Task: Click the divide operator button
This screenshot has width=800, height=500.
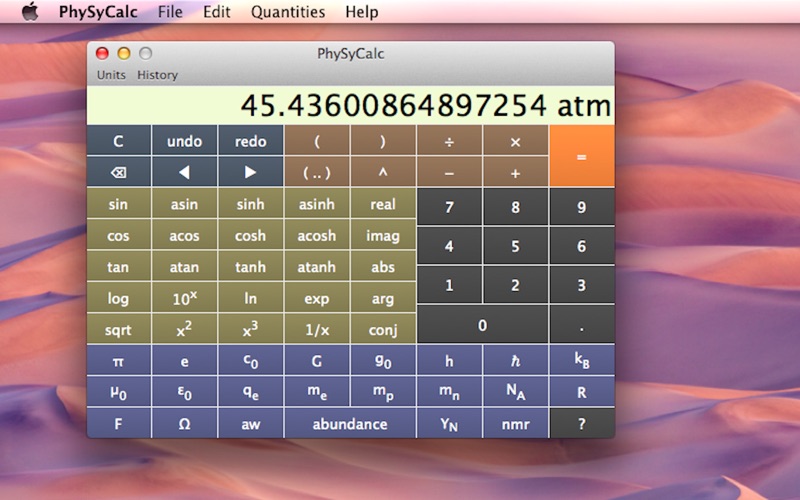Action: [449, 141]
